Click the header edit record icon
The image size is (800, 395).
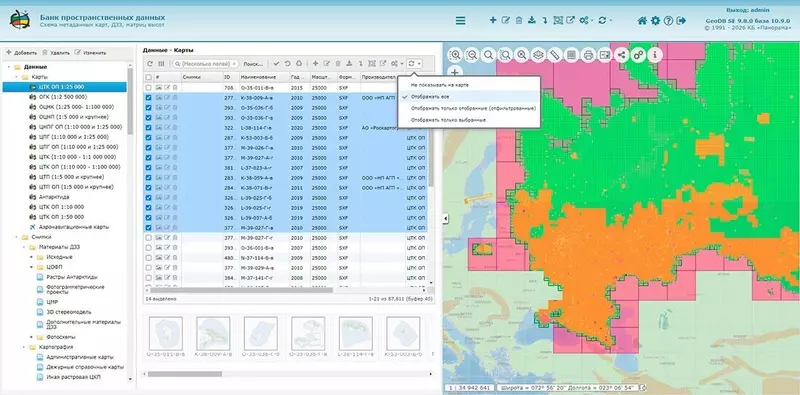(506, 20)
